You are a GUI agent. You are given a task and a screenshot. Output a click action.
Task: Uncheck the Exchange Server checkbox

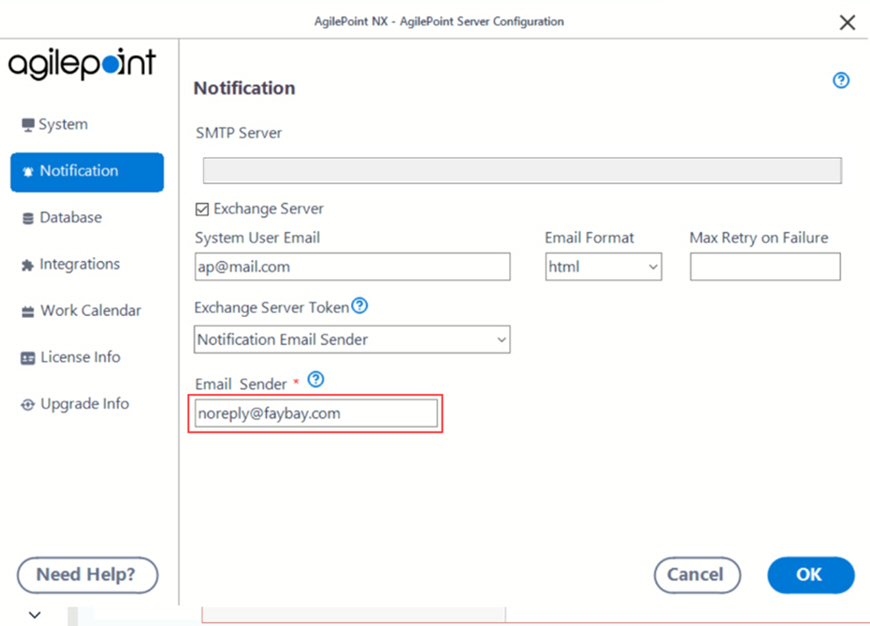click(202, 209)
